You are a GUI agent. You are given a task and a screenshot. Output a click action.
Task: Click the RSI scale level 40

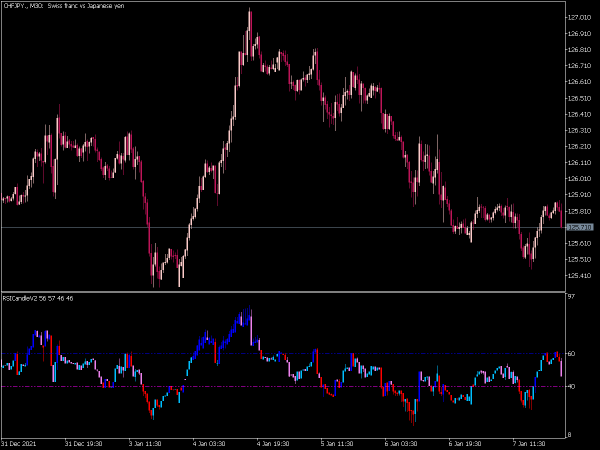[571, 386]
